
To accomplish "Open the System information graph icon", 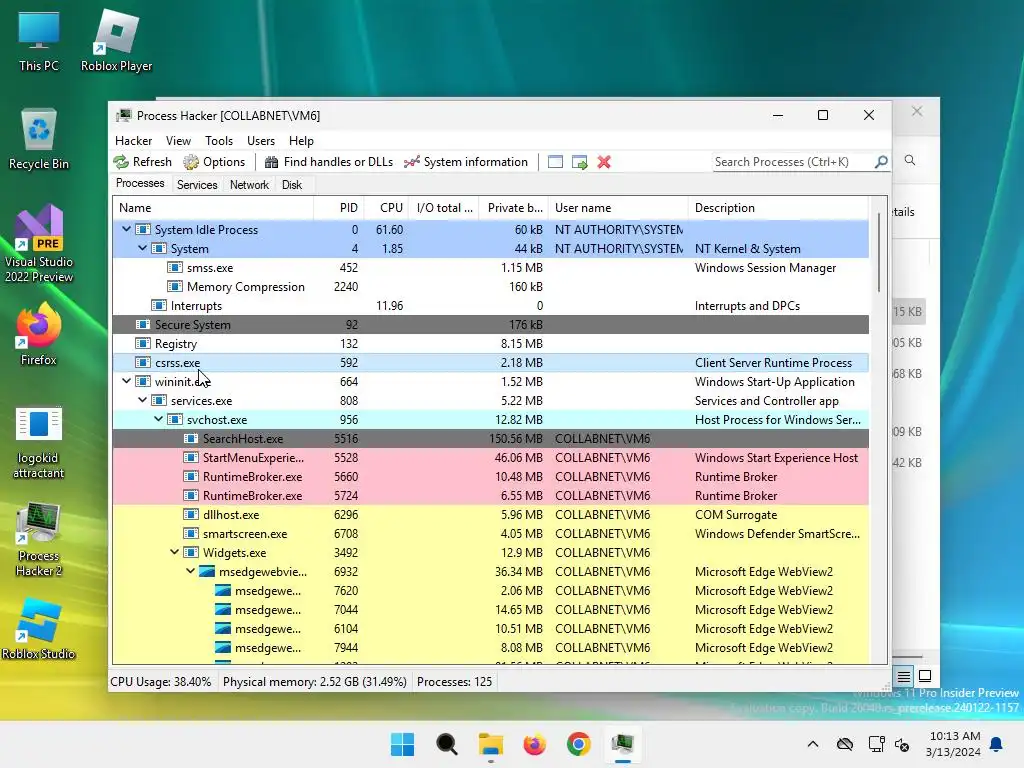I will 411,162.
